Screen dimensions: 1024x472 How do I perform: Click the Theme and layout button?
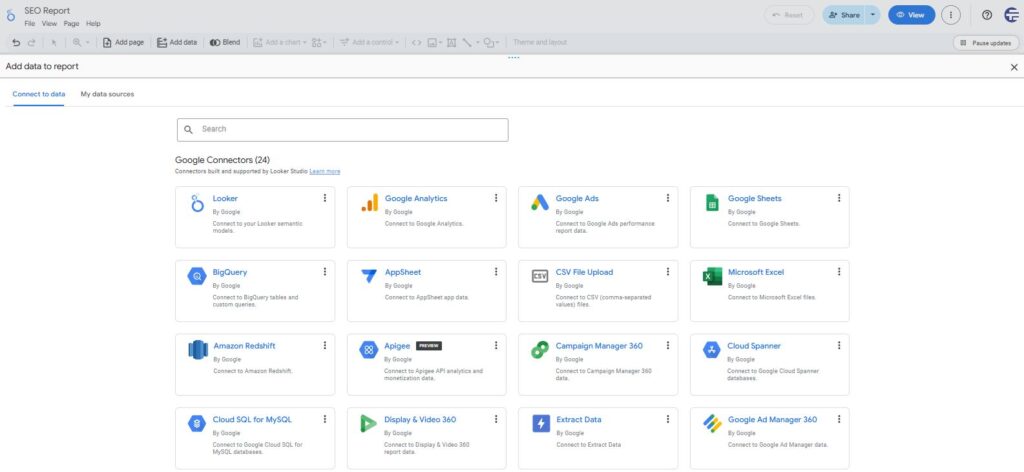click(539, 42)
